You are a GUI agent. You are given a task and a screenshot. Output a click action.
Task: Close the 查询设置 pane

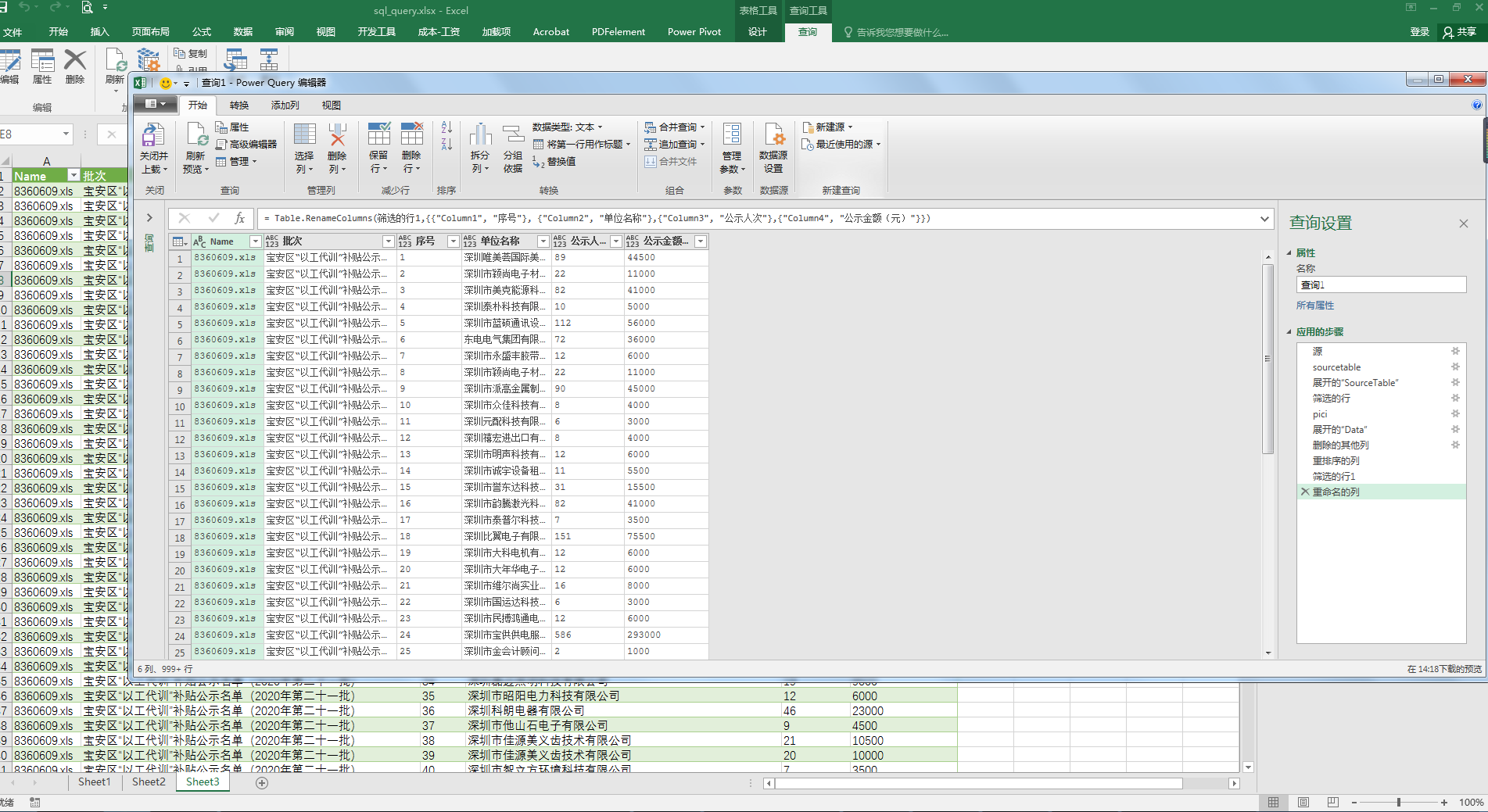click(1463, 224)
